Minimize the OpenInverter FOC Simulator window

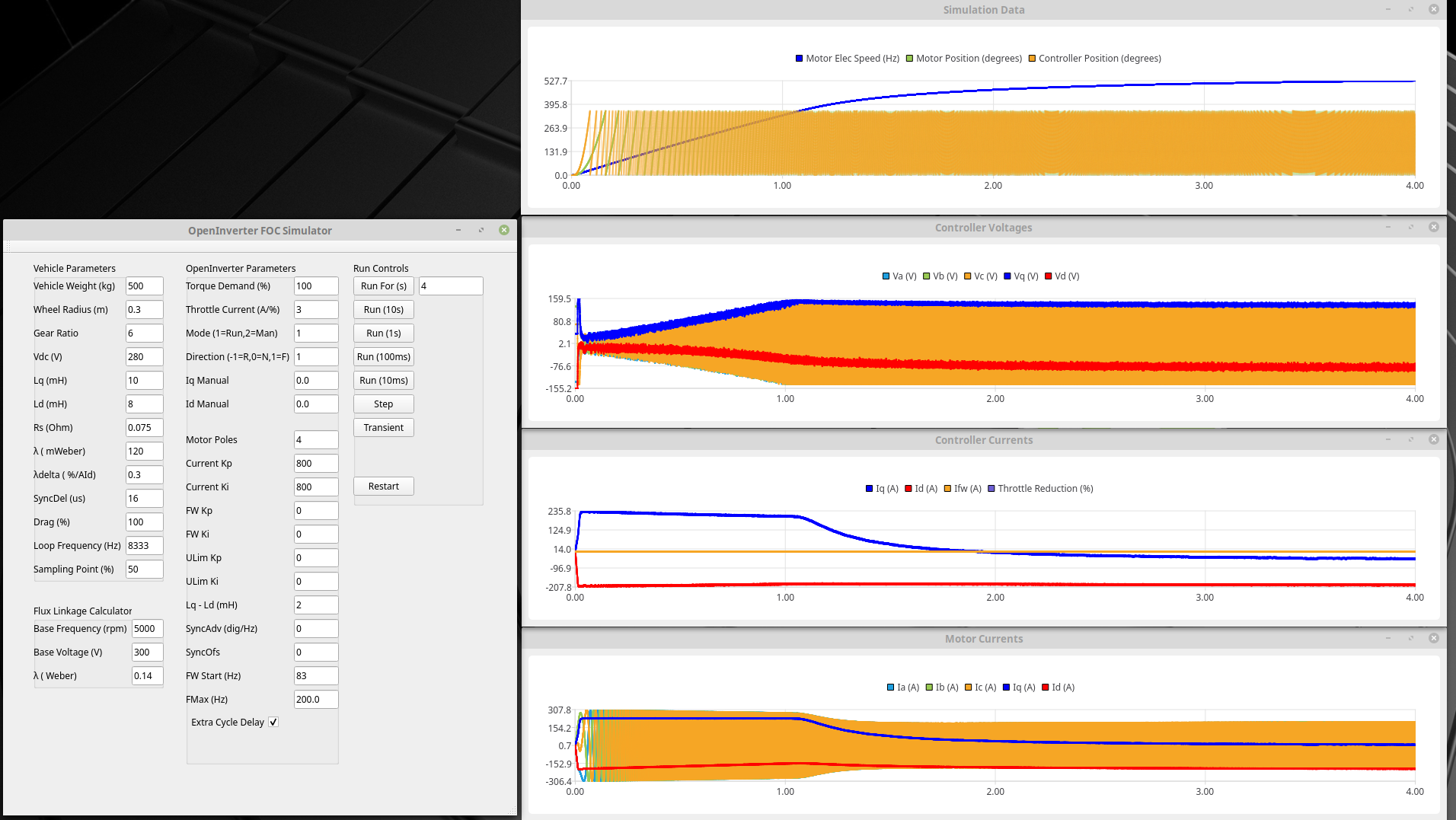tap(458, 230)
